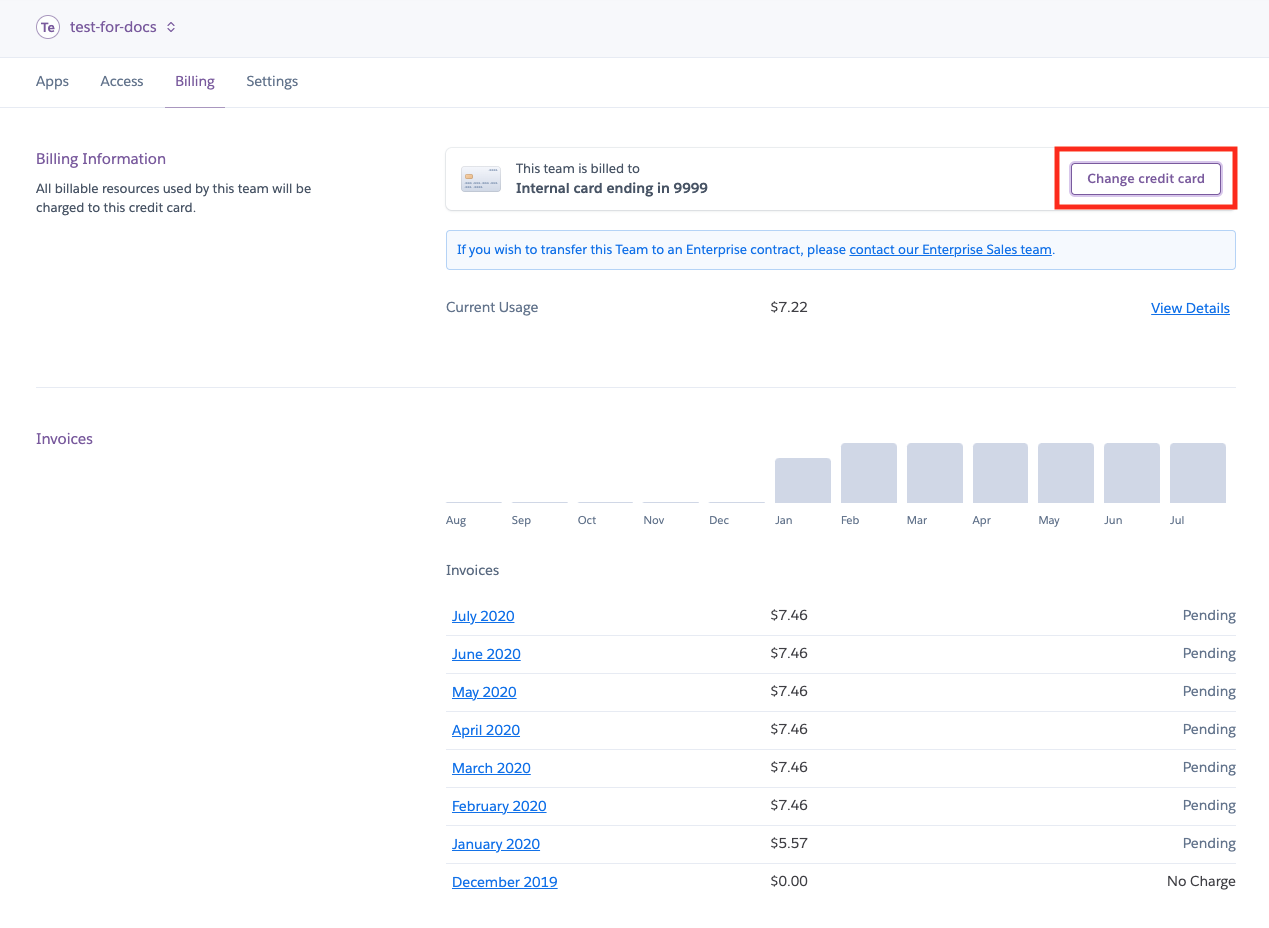View the December 2019 invoice
Screen dimensions: 1269x928
[x=505, y=882]
